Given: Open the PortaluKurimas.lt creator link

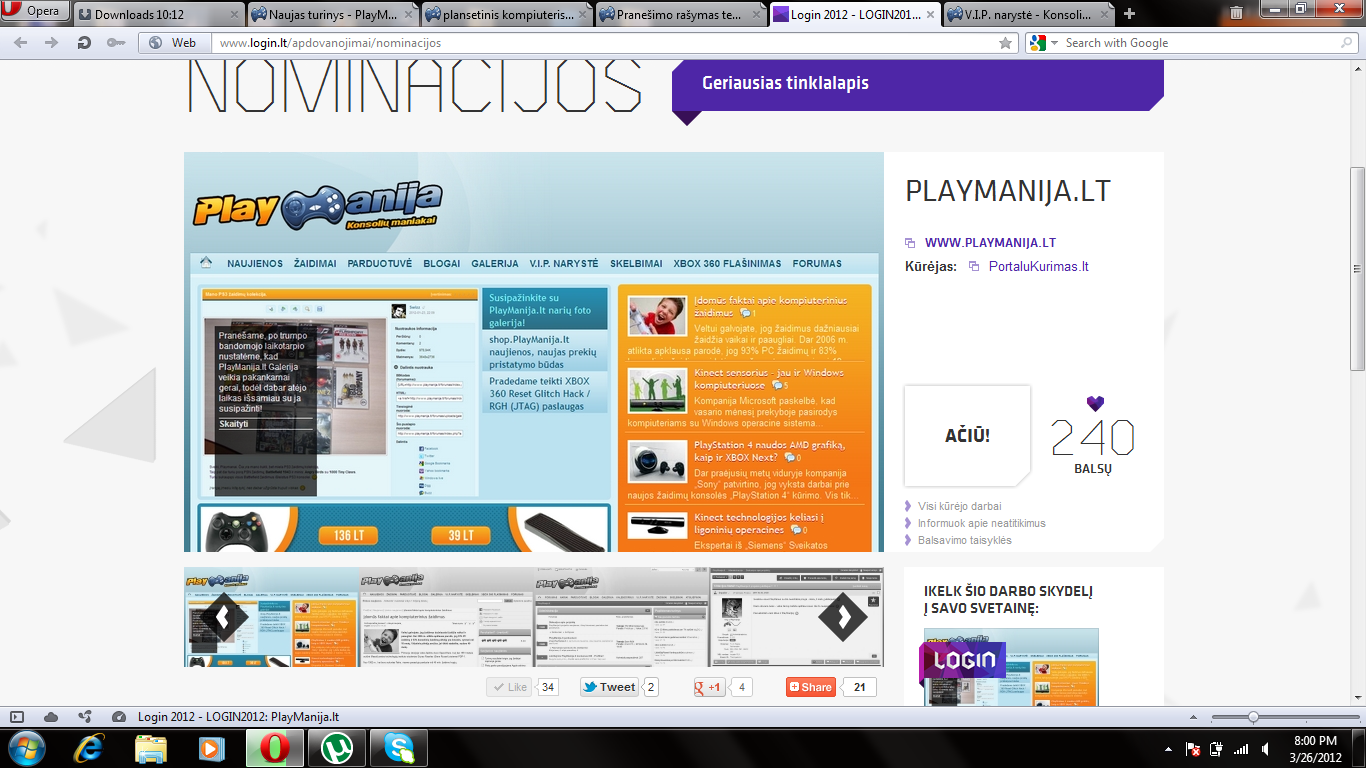Looking at the screenshot, I should point(1038,267).
